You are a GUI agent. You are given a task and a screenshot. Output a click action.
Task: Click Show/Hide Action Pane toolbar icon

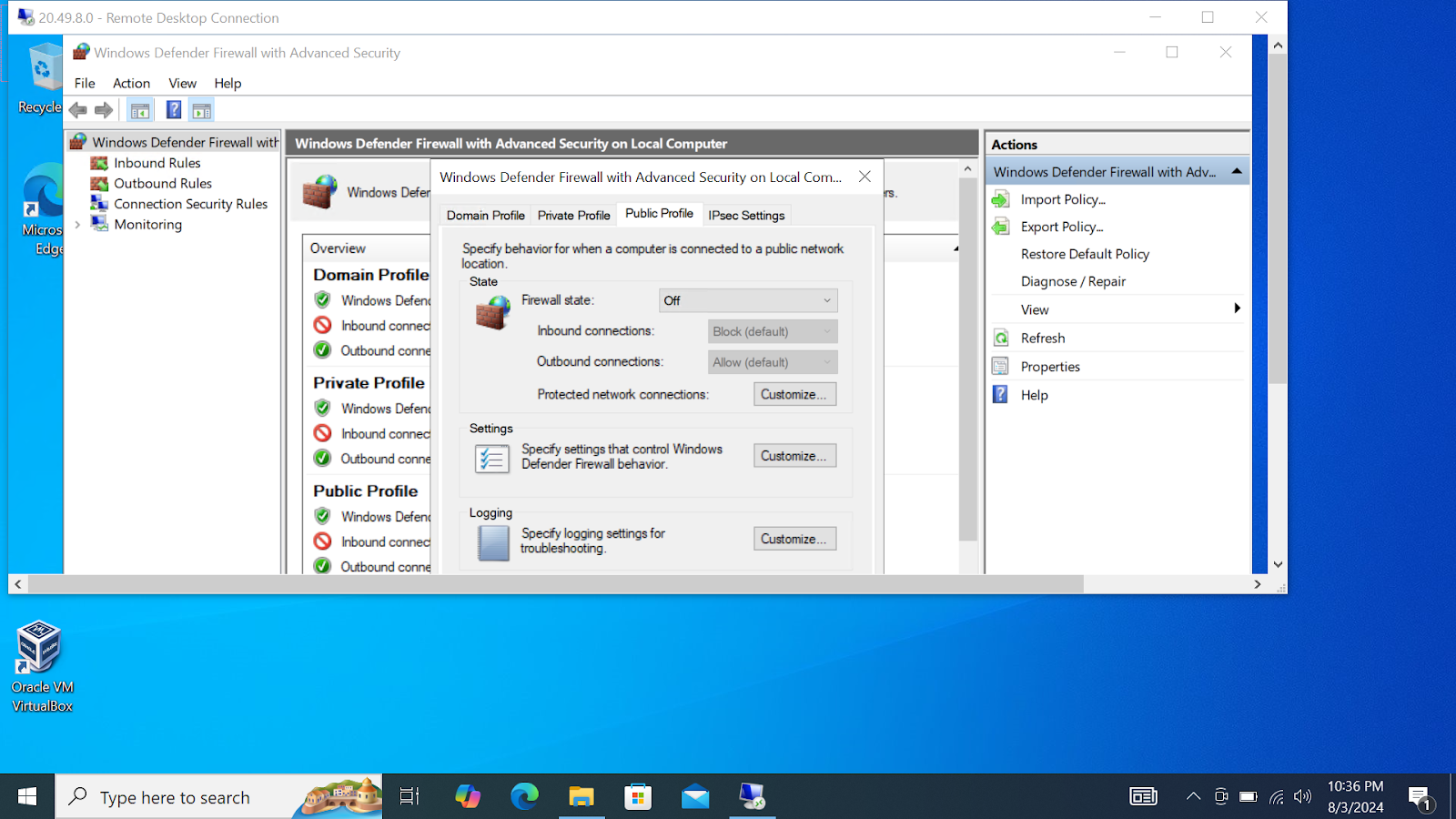(202, 110)
